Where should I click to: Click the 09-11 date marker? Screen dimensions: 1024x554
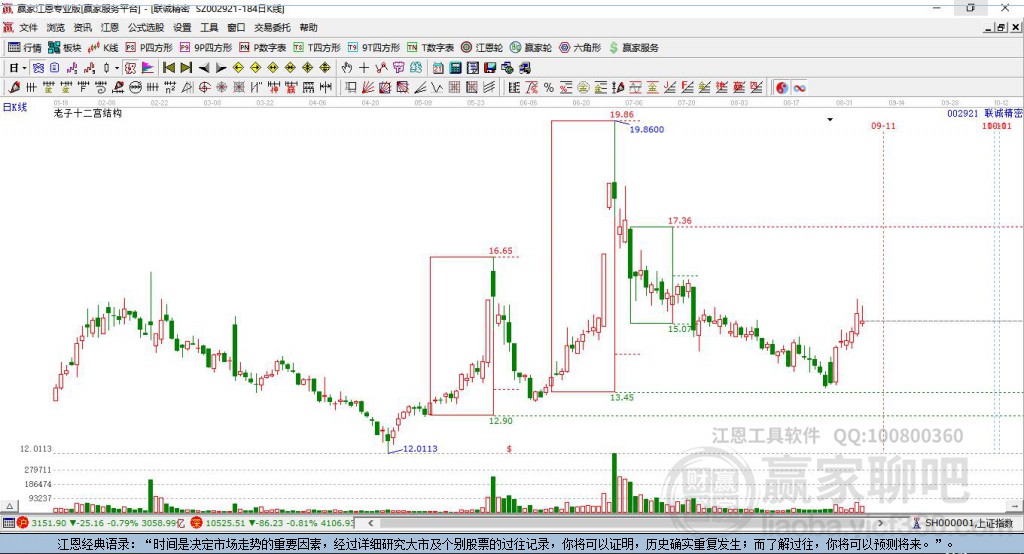coord(884,125)
